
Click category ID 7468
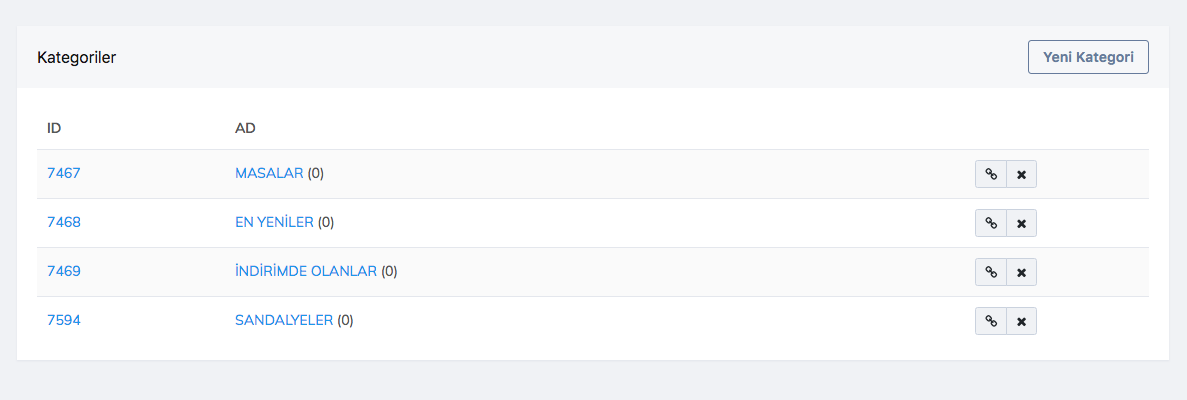64,222
